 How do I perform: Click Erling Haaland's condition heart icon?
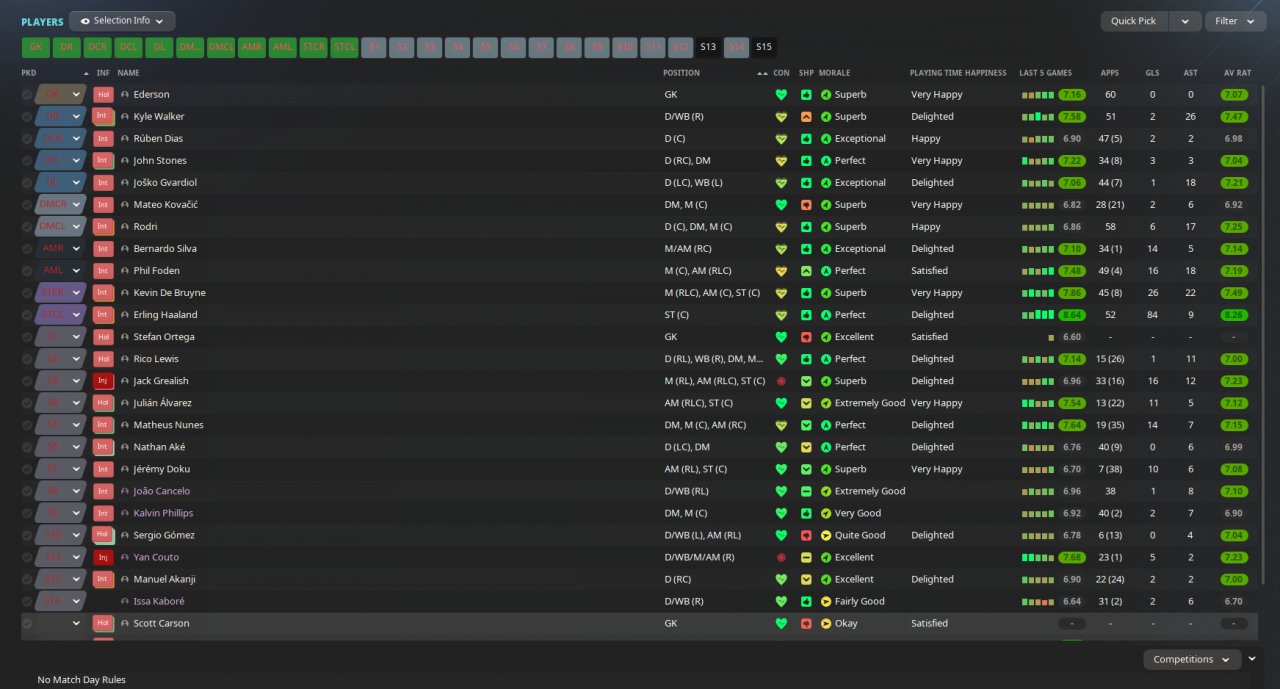point(781,315)
